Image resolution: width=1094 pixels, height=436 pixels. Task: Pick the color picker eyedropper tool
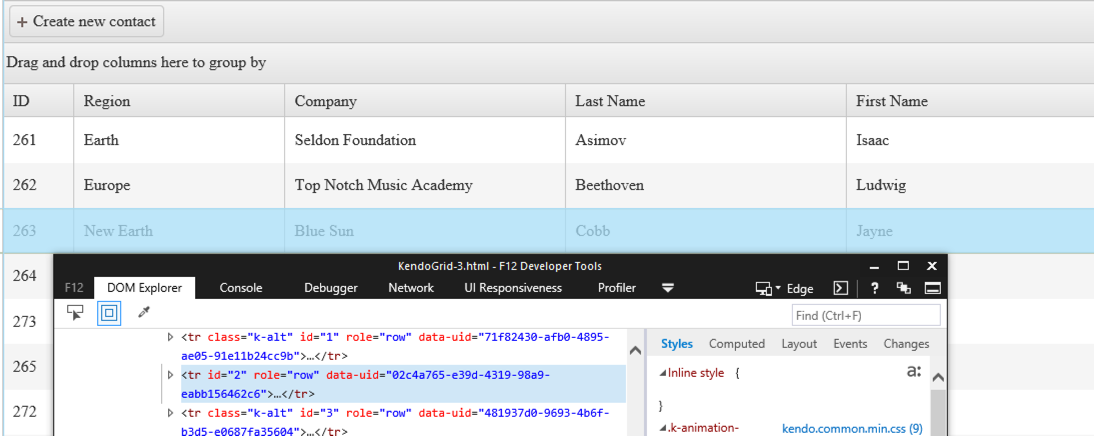143,313
